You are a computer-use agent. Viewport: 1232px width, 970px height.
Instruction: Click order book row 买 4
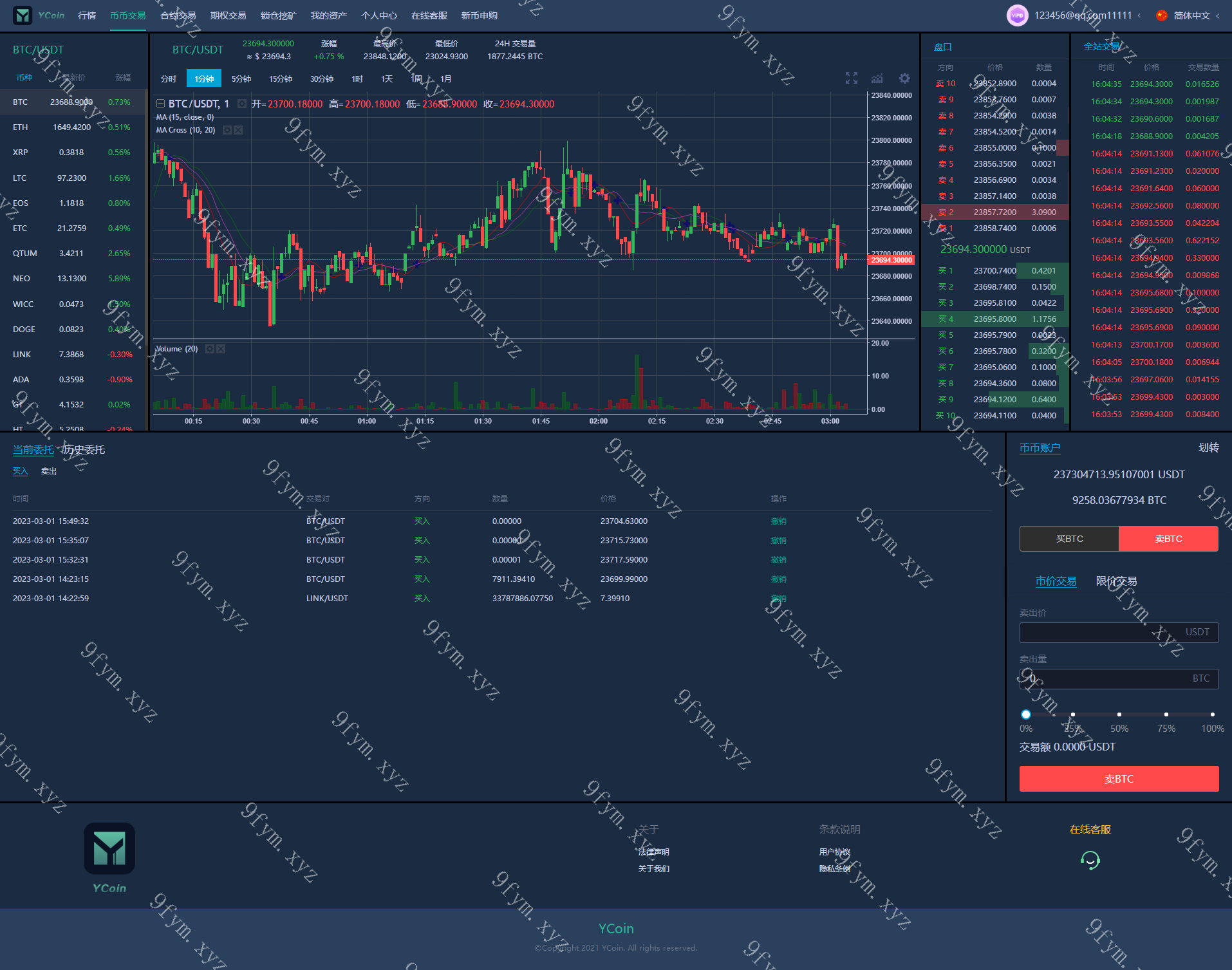995,319
